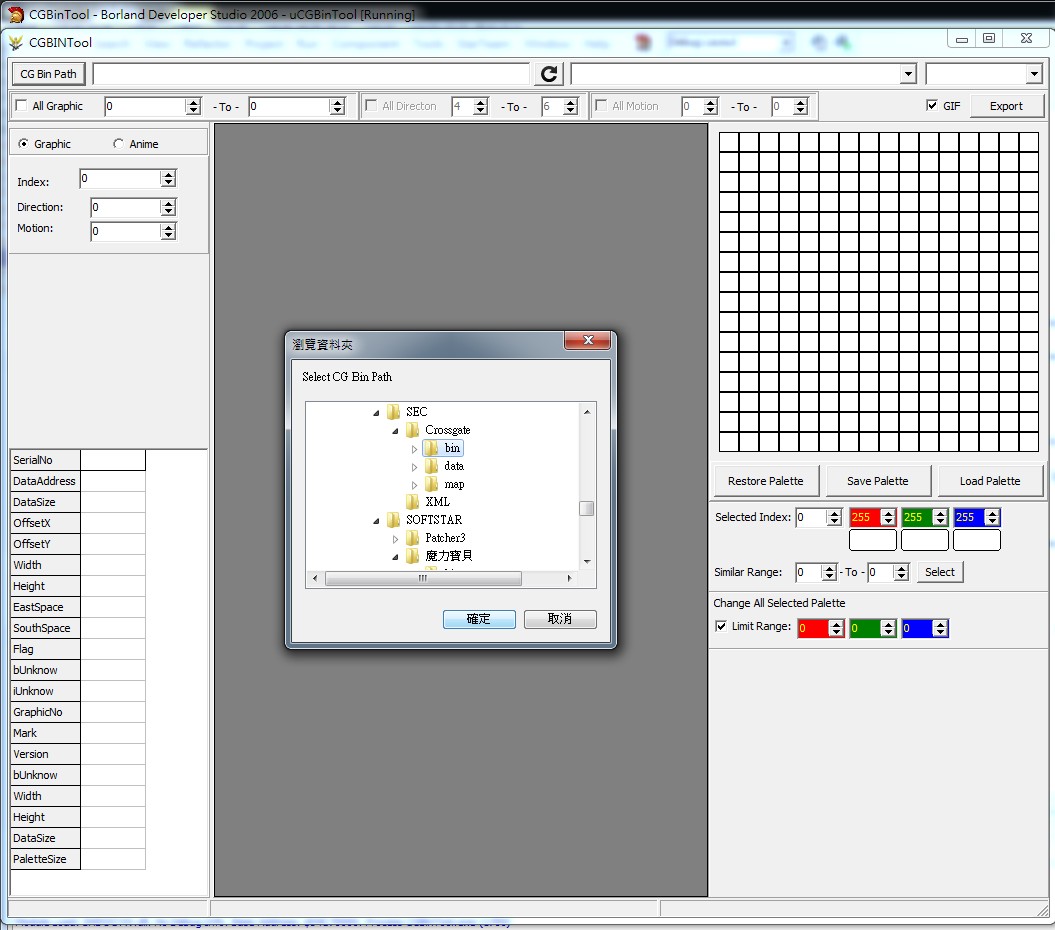Enable the All Graphic checkbox

21,106
